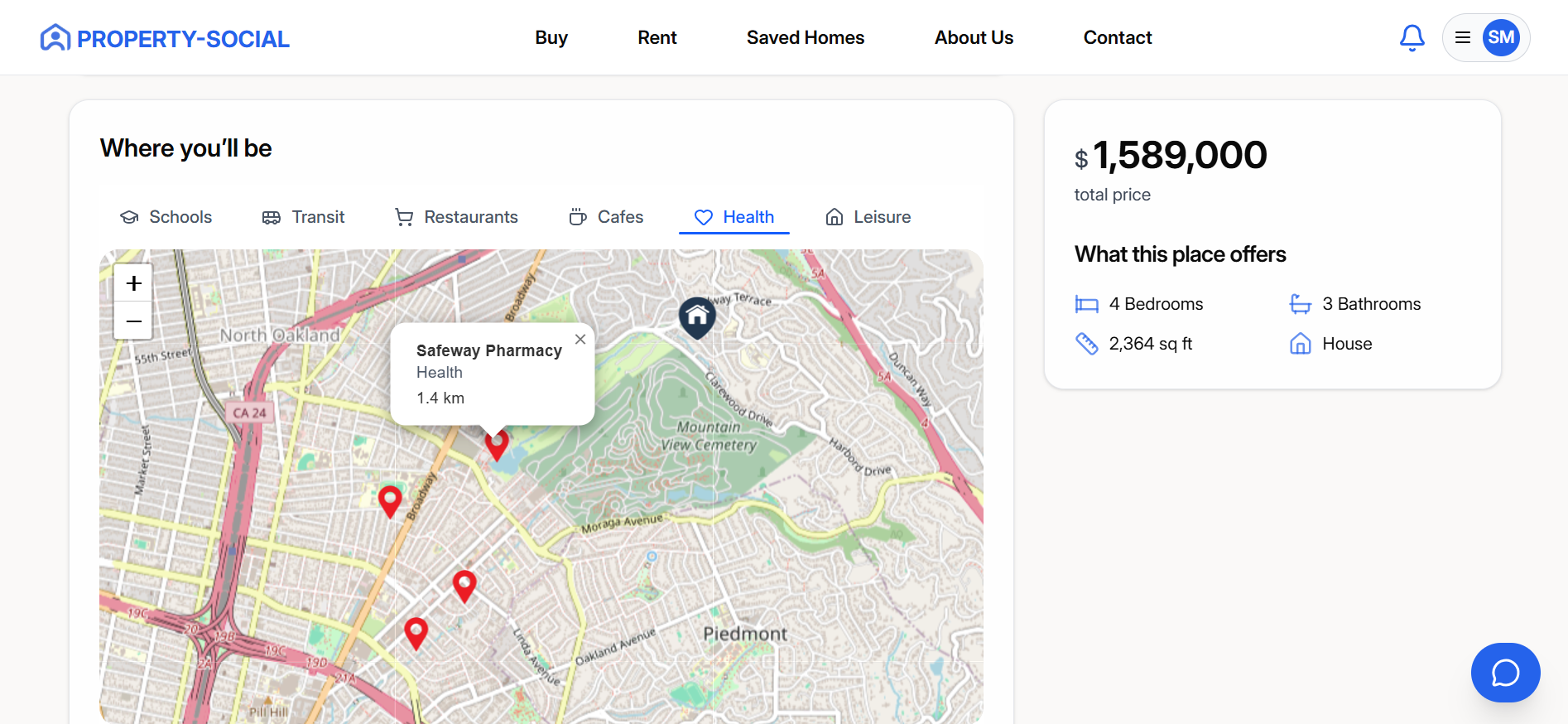Open the Rent navigation link
The height and width of the screenshot is (724, 1568).
[657, 37]
